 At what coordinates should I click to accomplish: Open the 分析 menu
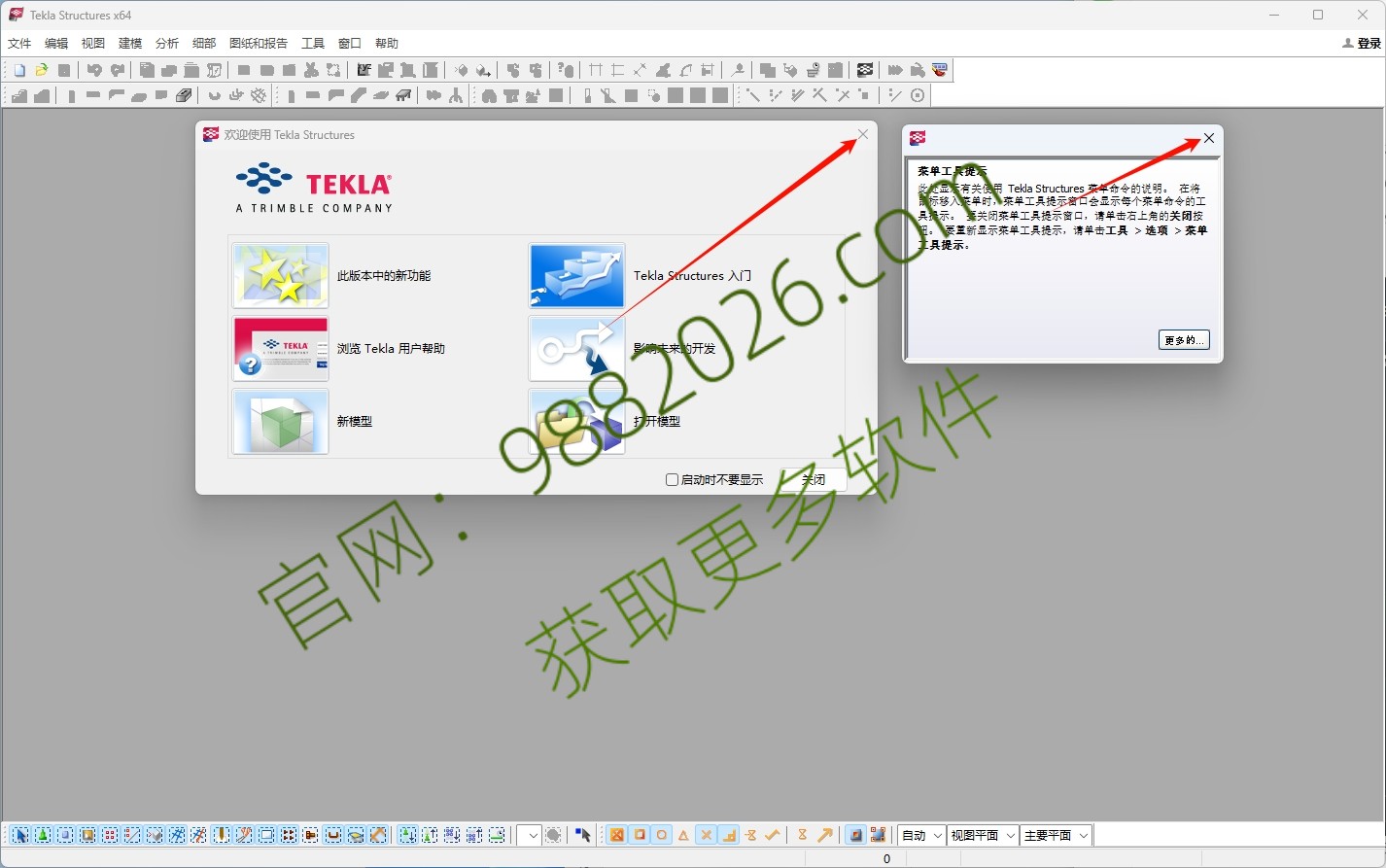[x=167, y=43]
